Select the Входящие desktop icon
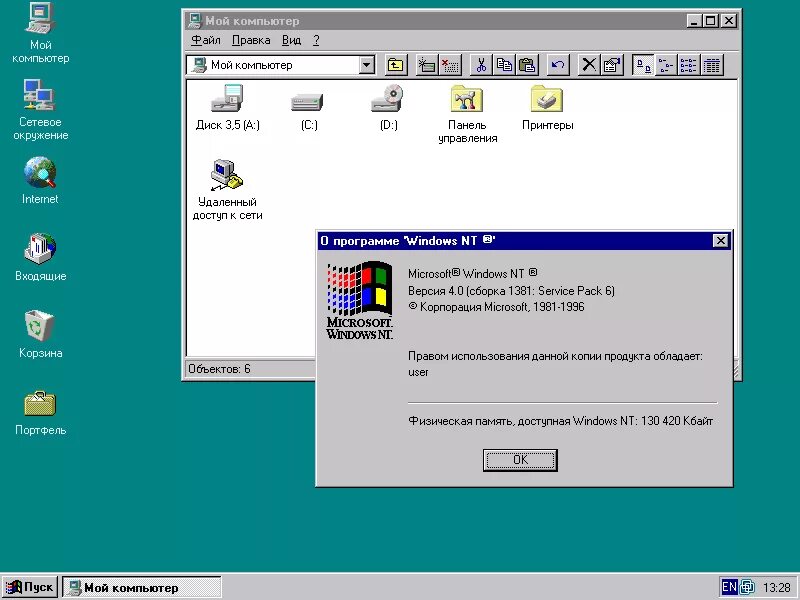This screenshot has height=600, width=800. pos(40,249)
